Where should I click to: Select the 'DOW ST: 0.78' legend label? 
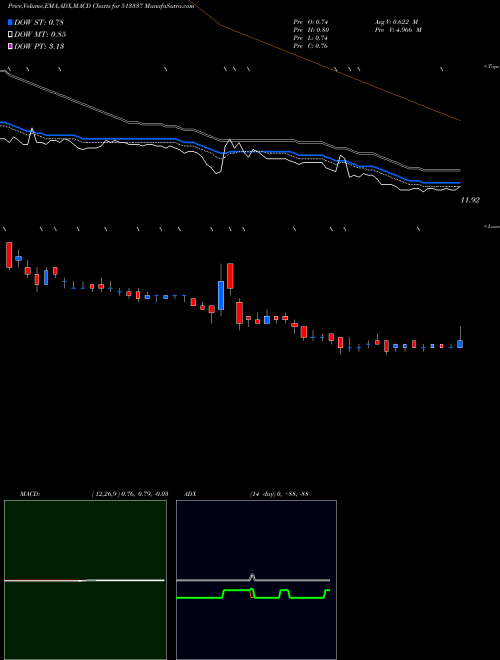39,22
